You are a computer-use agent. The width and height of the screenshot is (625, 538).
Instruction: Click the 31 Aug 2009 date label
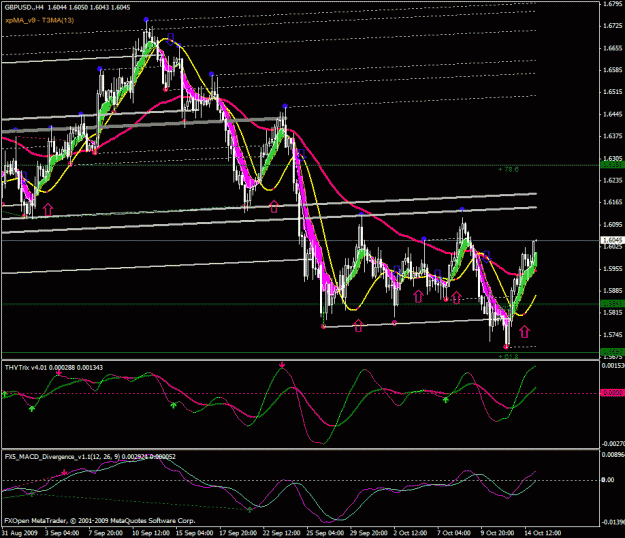20,533
